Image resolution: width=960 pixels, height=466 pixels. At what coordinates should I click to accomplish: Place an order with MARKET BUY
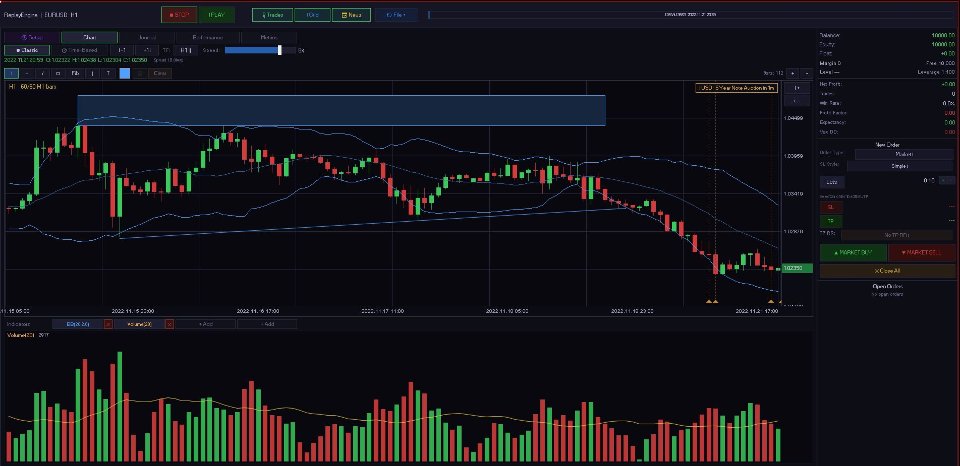pos(853,253)
